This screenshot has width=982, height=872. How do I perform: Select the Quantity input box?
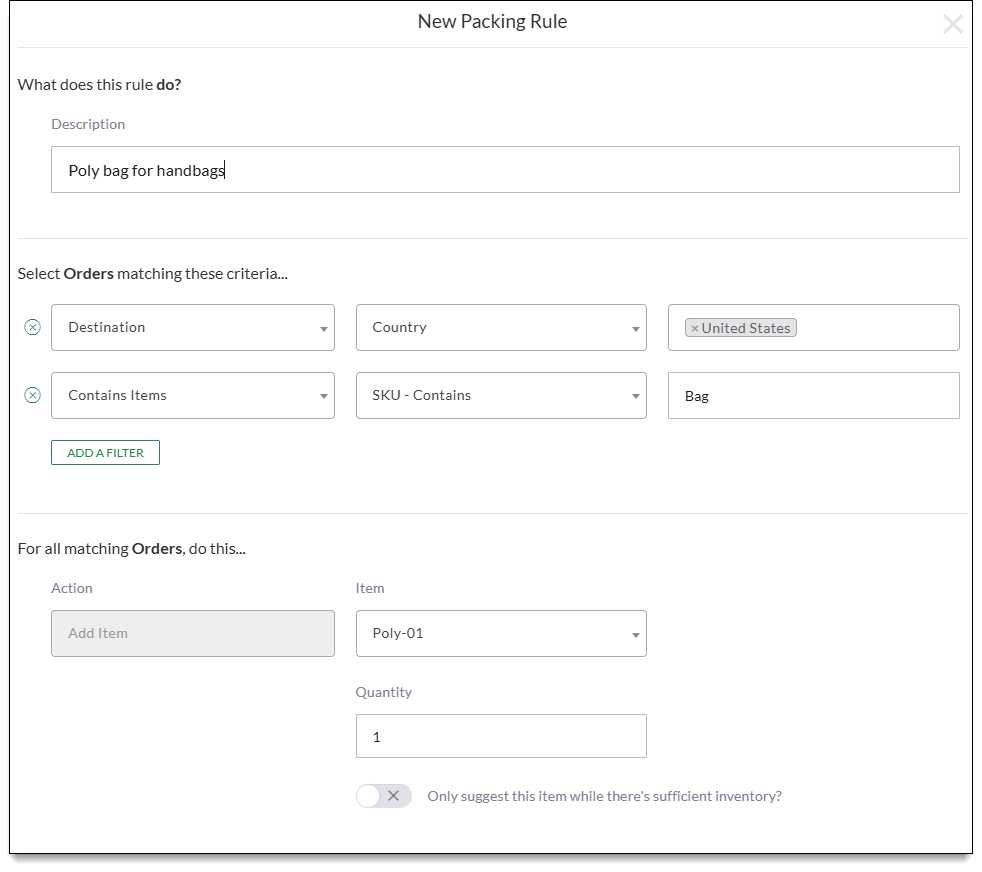500,737
